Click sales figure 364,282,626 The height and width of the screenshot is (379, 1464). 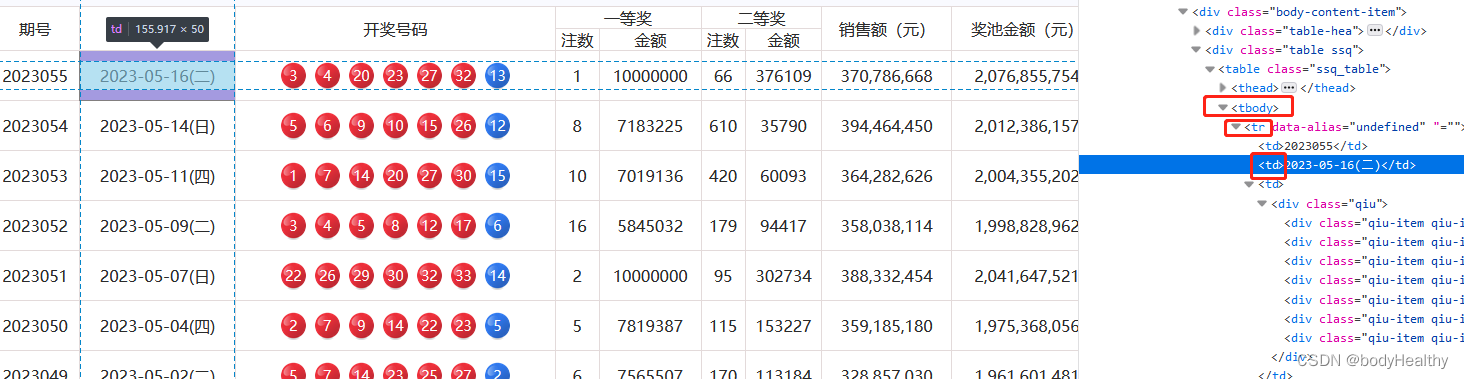[x=886, y=176]
